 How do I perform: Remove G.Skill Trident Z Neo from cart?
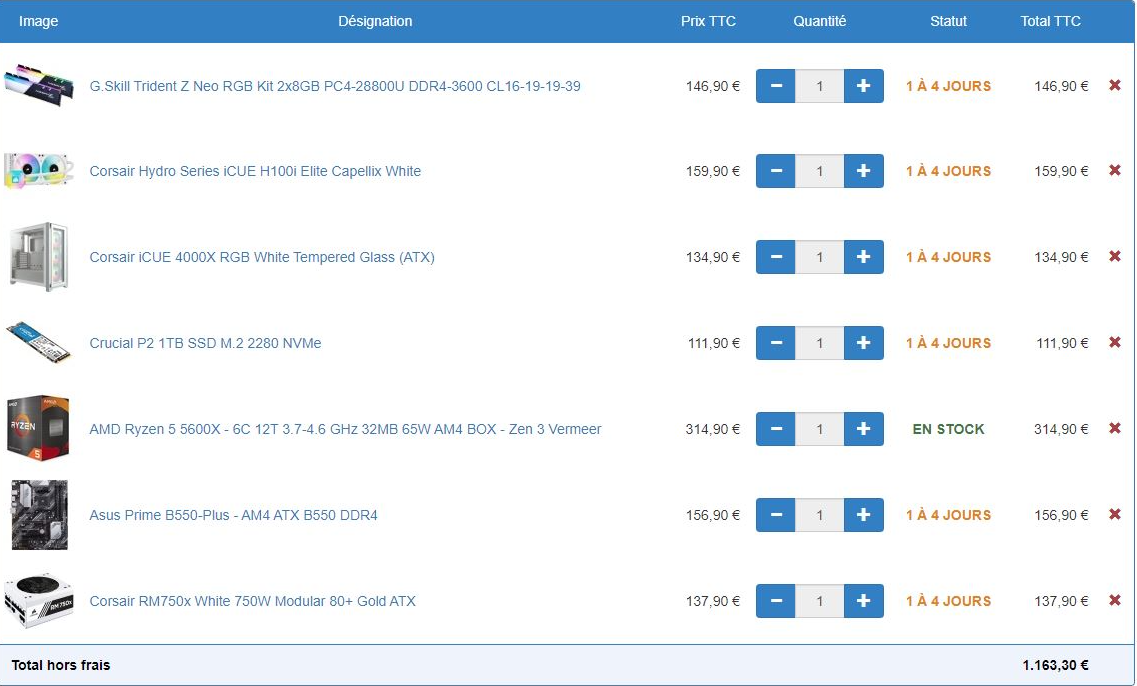point(1115,86)
